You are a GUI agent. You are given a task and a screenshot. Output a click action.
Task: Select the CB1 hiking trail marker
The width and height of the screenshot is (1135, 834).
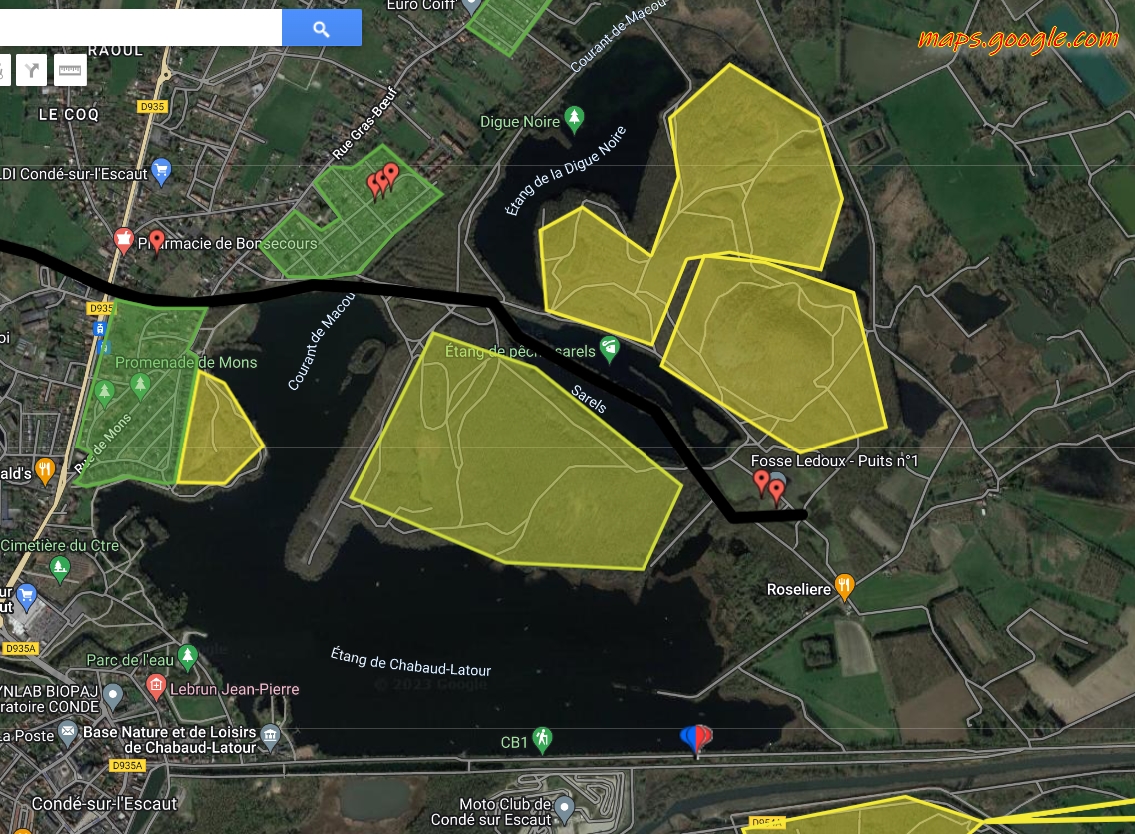tap(542, 740)
